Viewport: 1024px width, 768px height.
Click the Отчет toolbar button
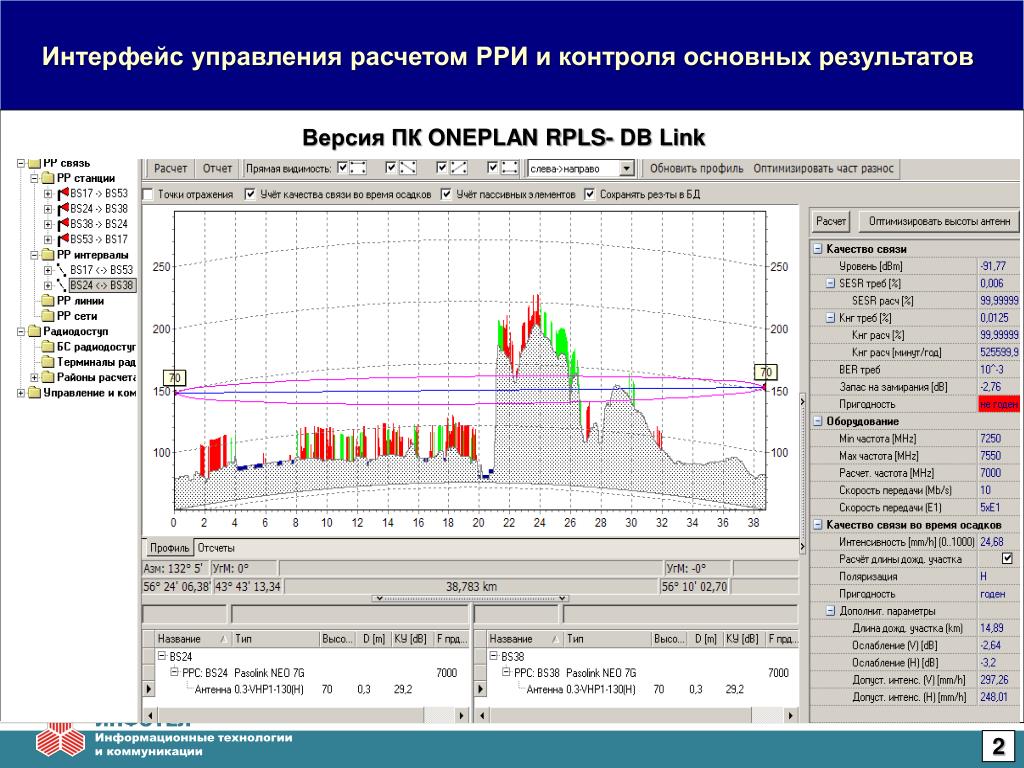[x=217, y=168]
